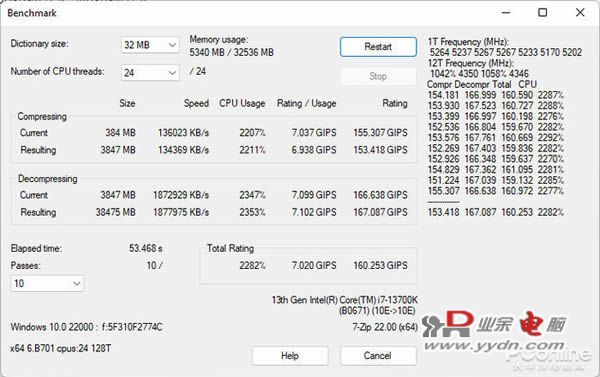Click the log row starting 153.399
This screenshot has height=377, width=600.
click(x=496, y=116)
